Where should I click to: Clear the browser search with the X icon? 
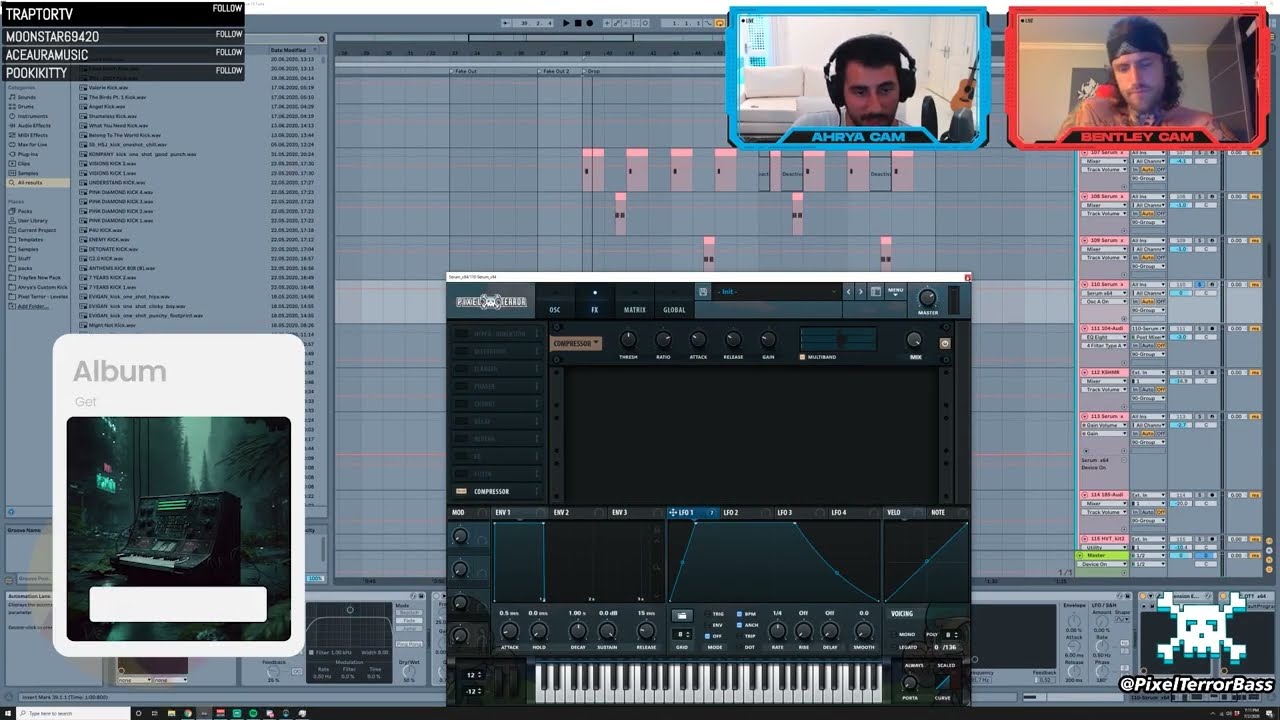pos(321,39)
